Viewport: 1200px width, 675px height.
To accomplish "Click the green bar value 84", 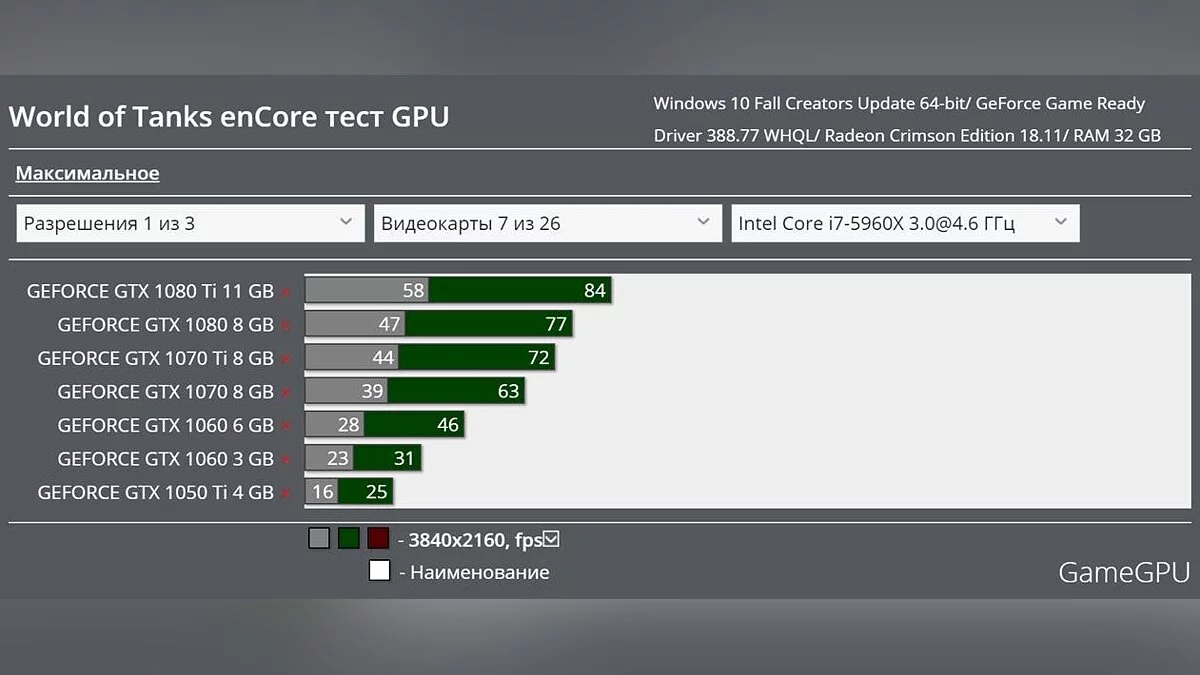I will pos(595,291).
